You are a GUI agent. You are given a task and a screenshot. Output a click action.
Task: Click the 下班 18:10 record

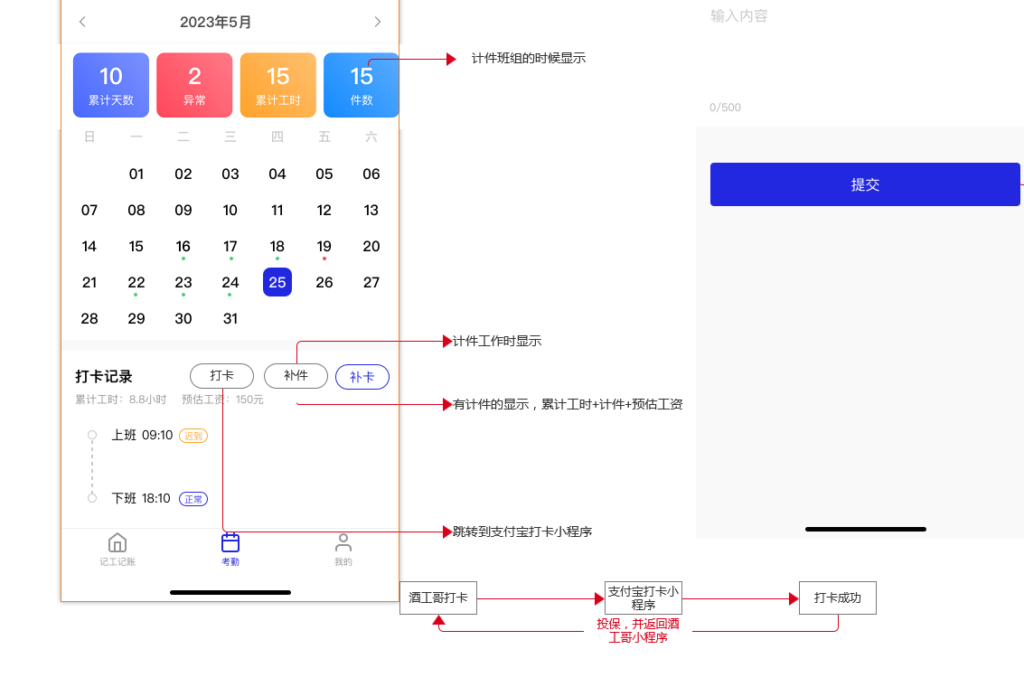coord(141,498)
